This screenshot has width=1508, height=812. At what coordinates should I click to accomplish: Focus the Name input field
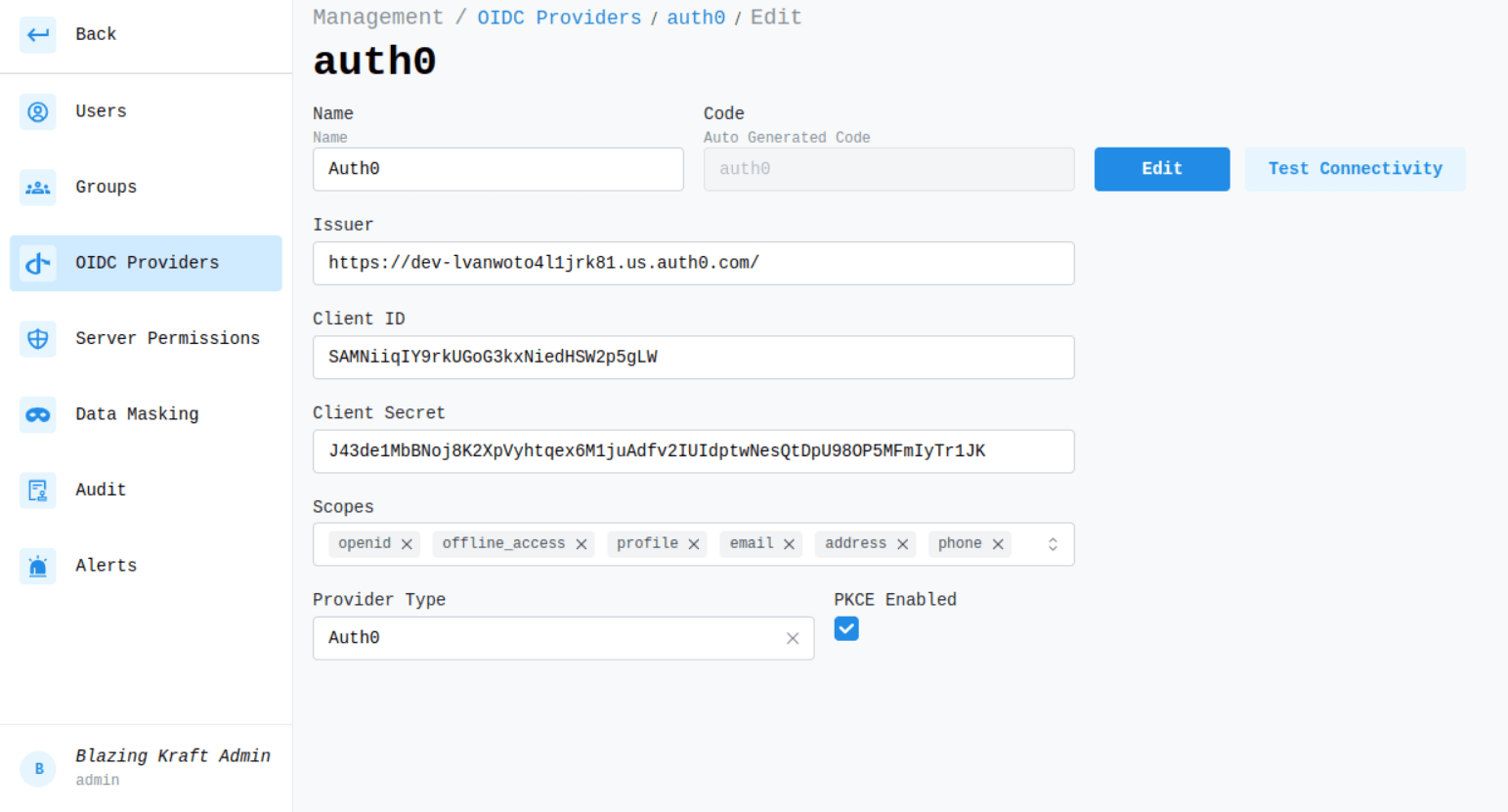tap(497, 169)
